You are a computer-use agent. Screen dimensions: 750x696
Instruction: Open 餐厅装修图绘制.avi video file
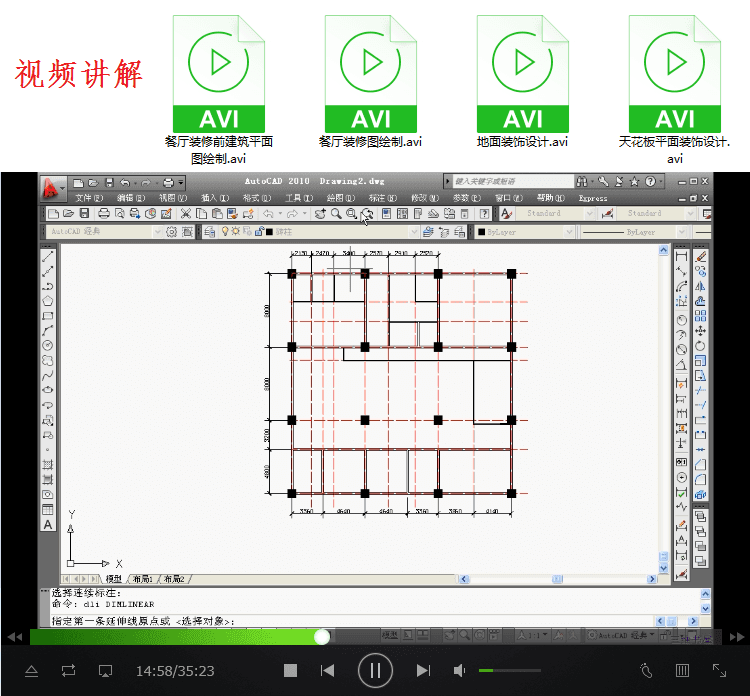pyautogui.click(x=370, y=82)
